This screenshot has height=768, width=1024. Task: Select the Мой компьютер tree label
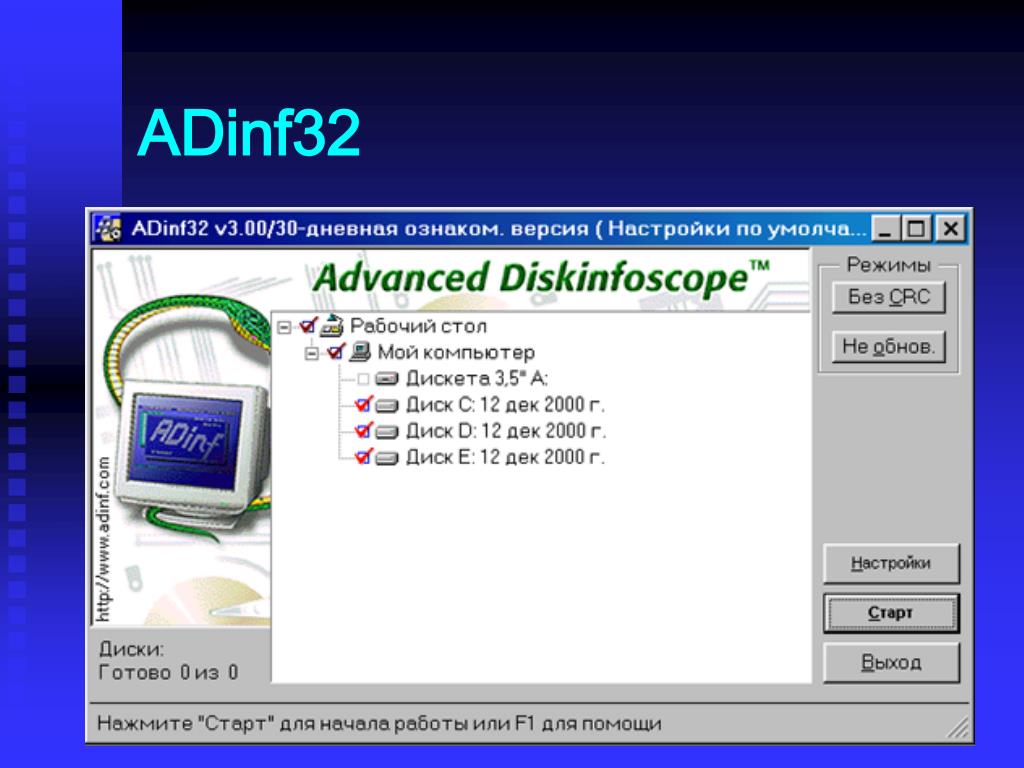(456, 353)
